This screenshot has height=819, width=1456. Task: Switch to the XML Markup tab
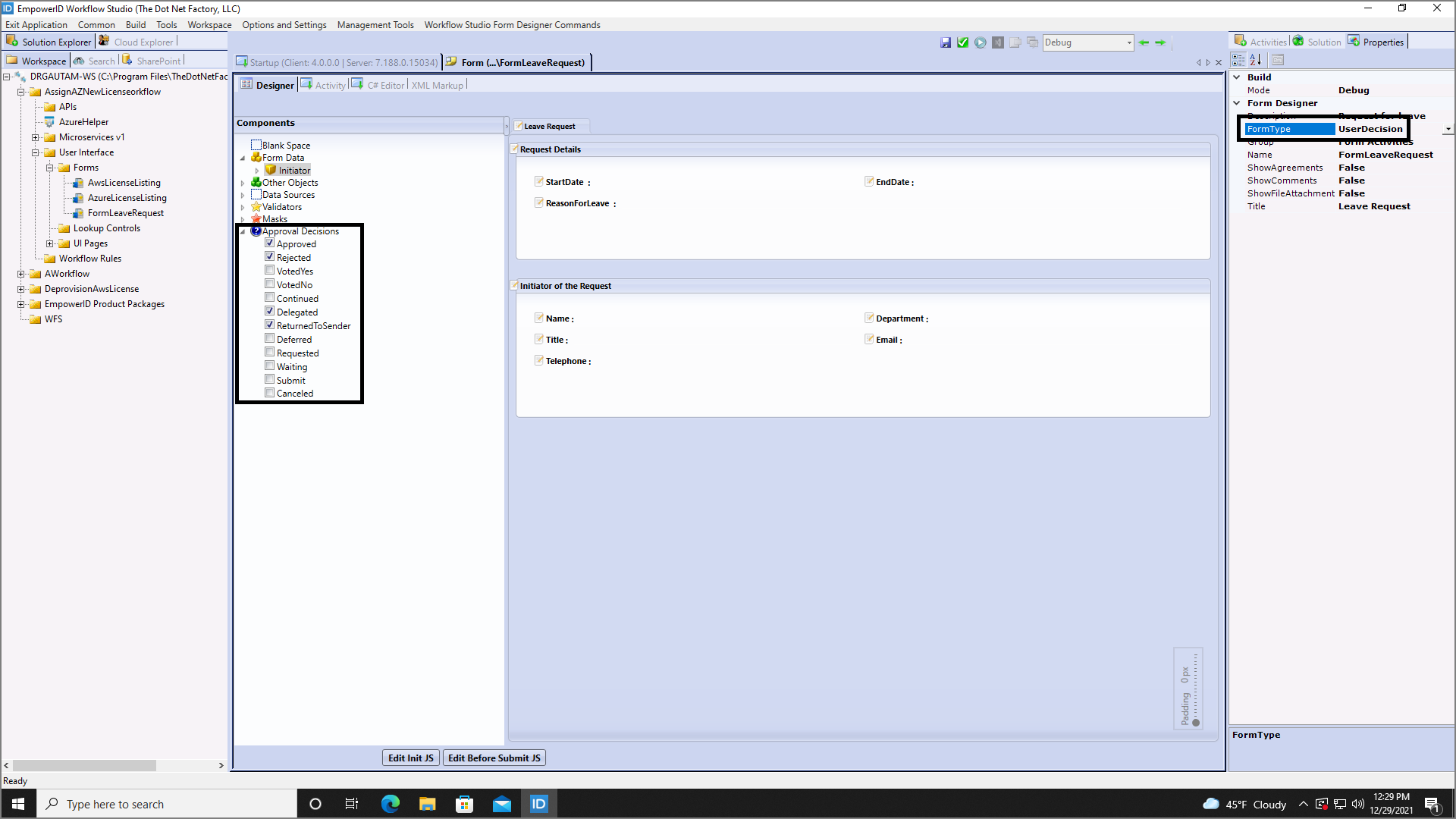coord(438,85)
